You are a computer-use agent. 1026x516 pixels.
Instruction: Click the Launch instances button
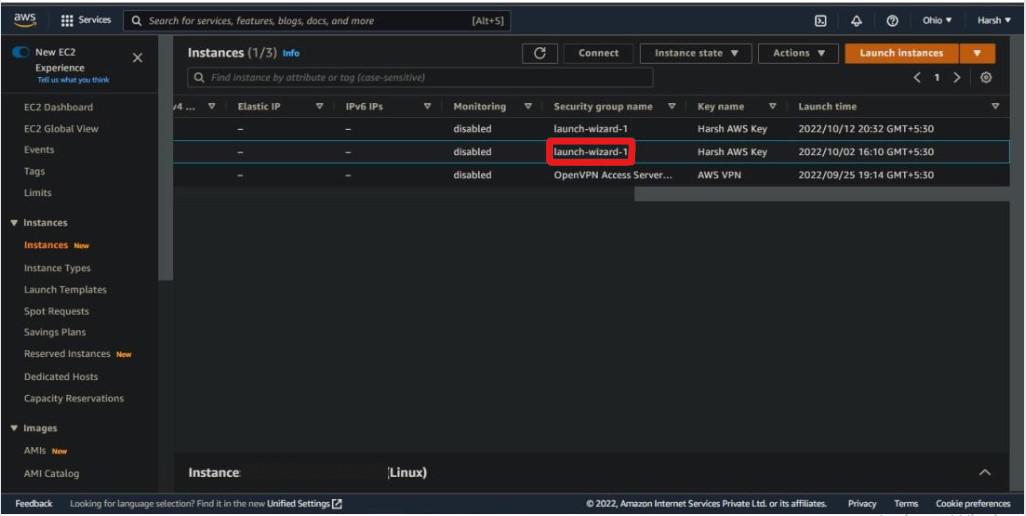(902, 53)
